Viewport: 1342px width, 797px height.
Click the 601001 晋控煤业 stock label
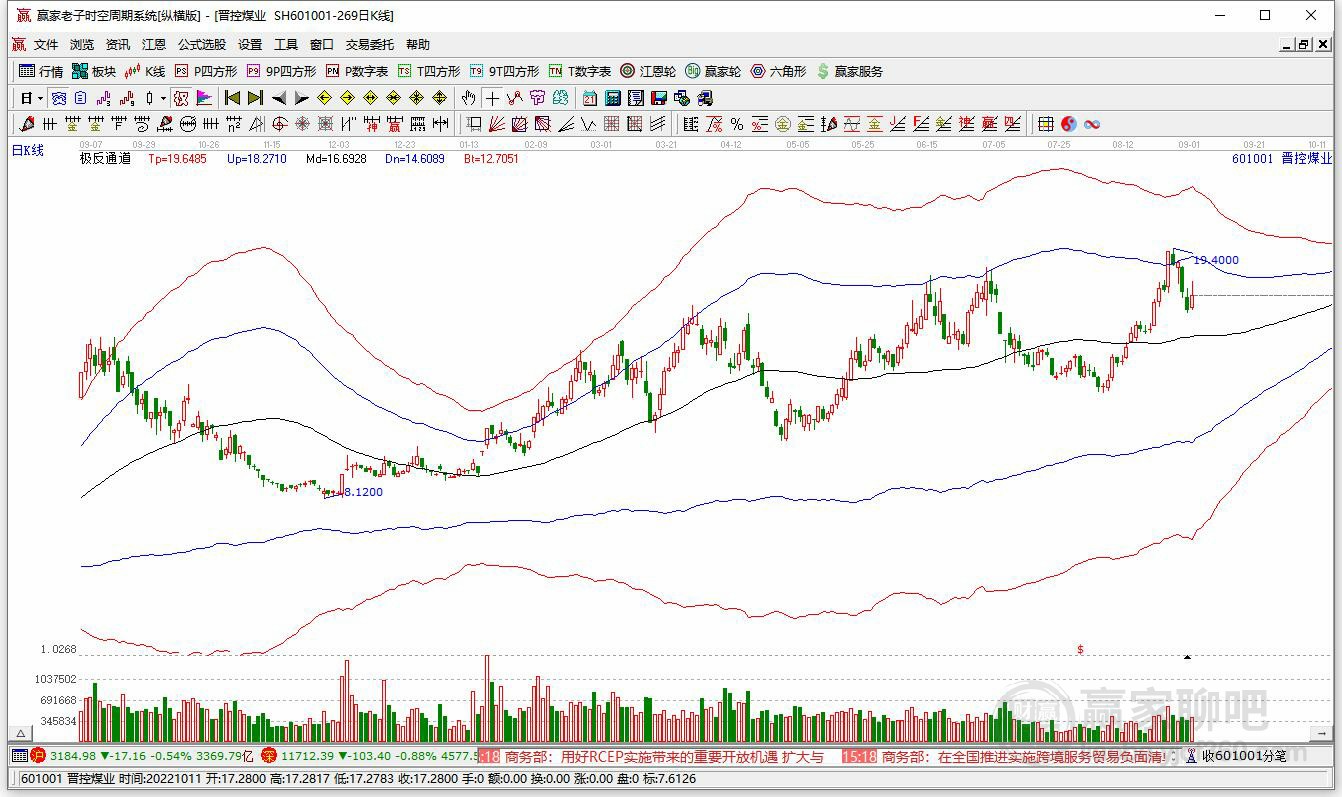pyautogui.click(x=1282, y=158)
